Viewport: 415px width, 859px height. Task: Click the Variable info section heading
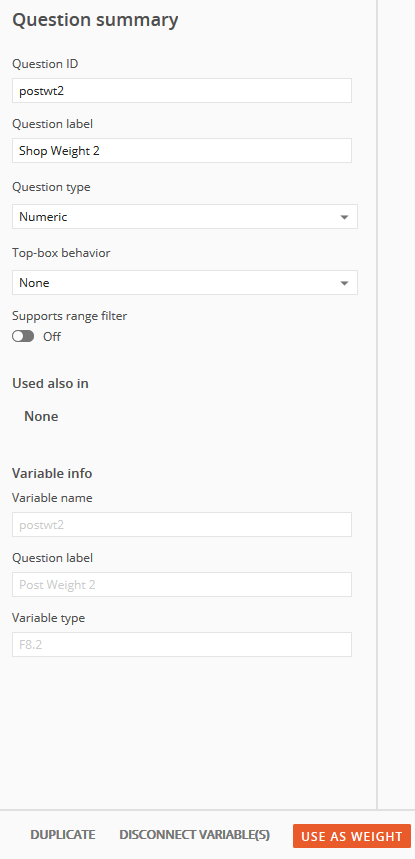pyautogui.click(x=52, y=473)
